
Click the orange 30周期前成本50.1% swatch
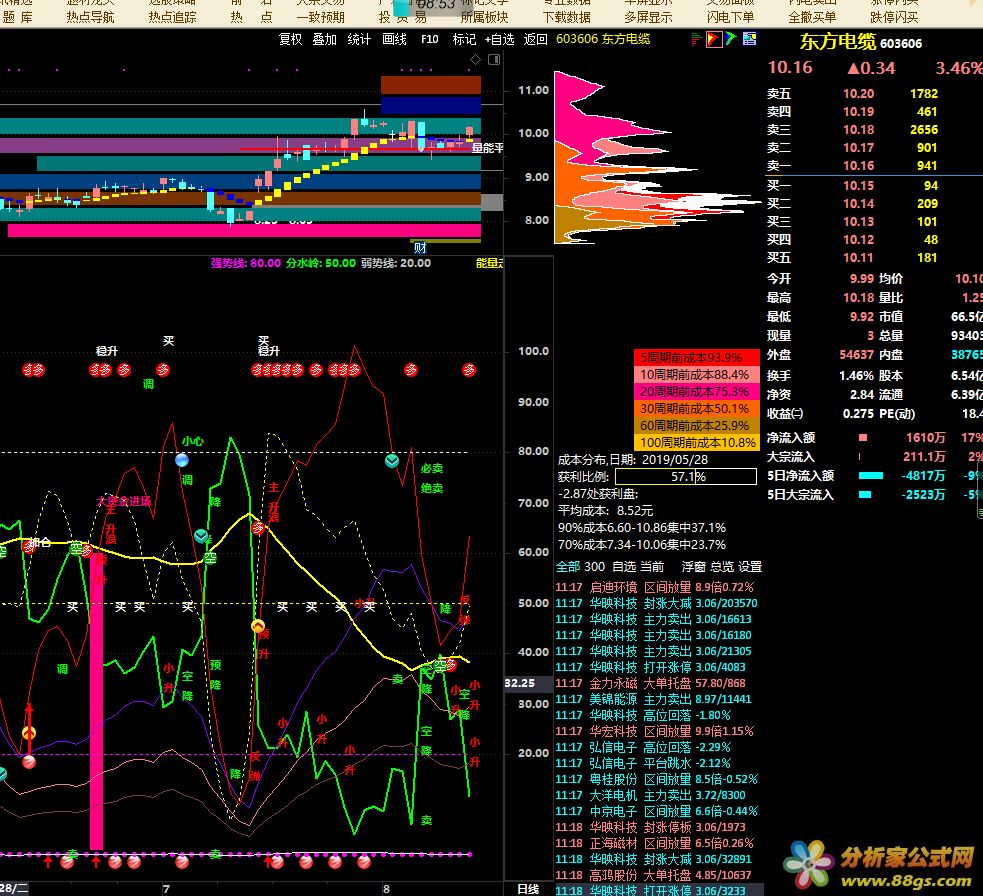pos(697,408)
